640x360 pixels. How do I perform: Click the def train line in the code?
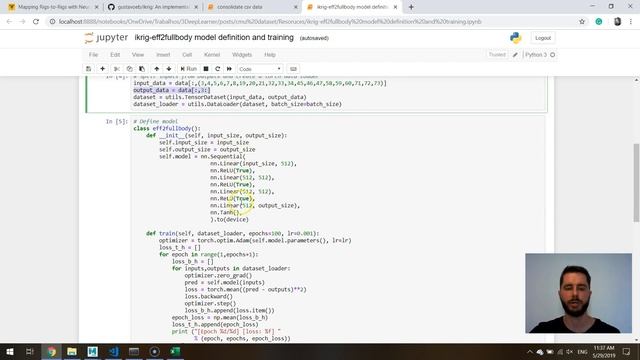pos(233,233)
